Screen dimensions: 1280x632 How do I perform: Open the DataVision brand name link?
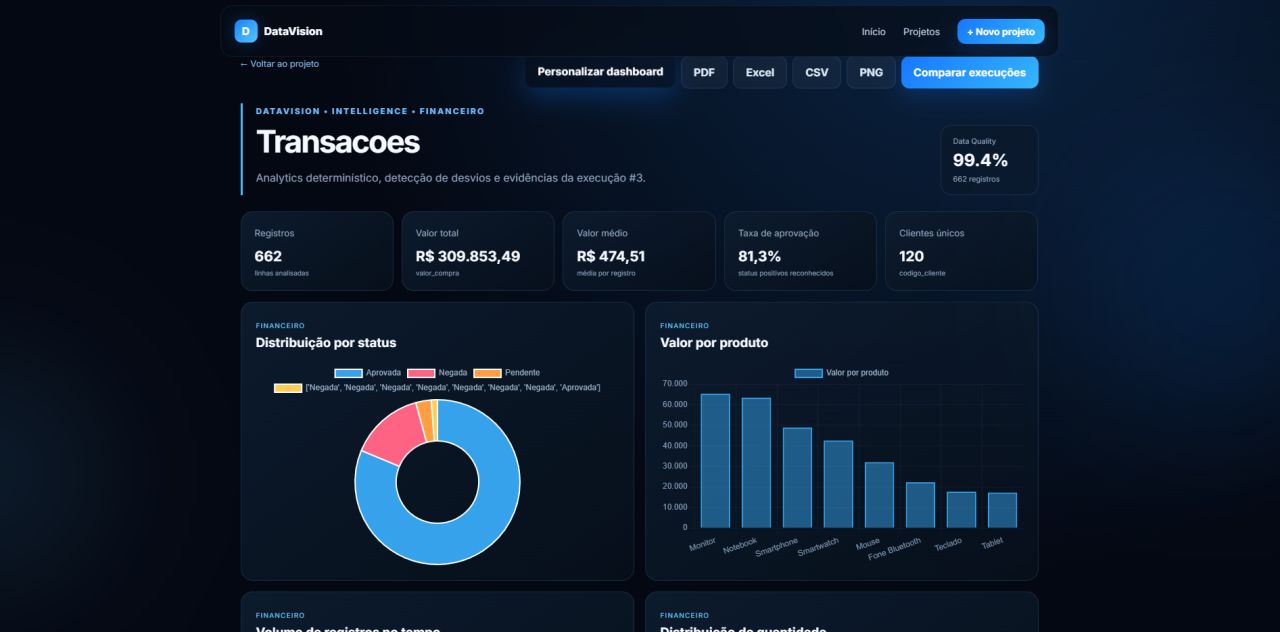pos(293,31)
